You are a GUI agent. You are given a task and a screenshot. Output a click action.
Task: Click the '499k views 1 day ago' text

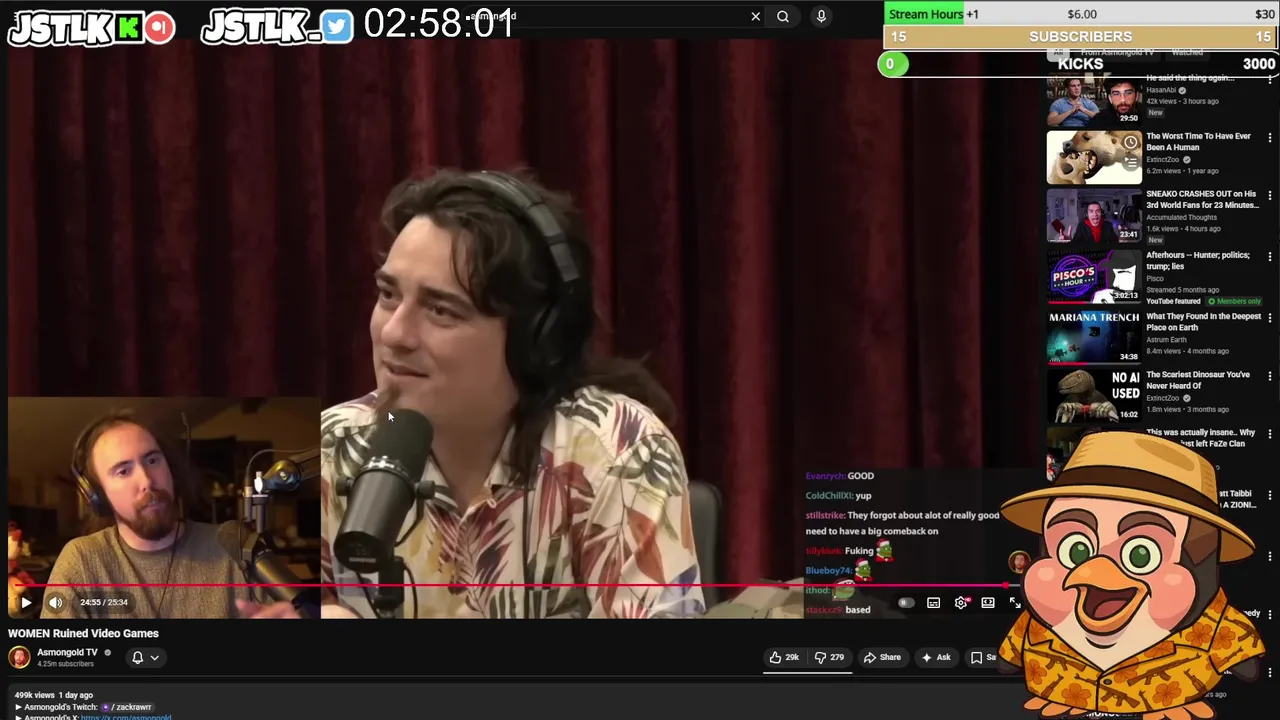click(x=53, y=695)
